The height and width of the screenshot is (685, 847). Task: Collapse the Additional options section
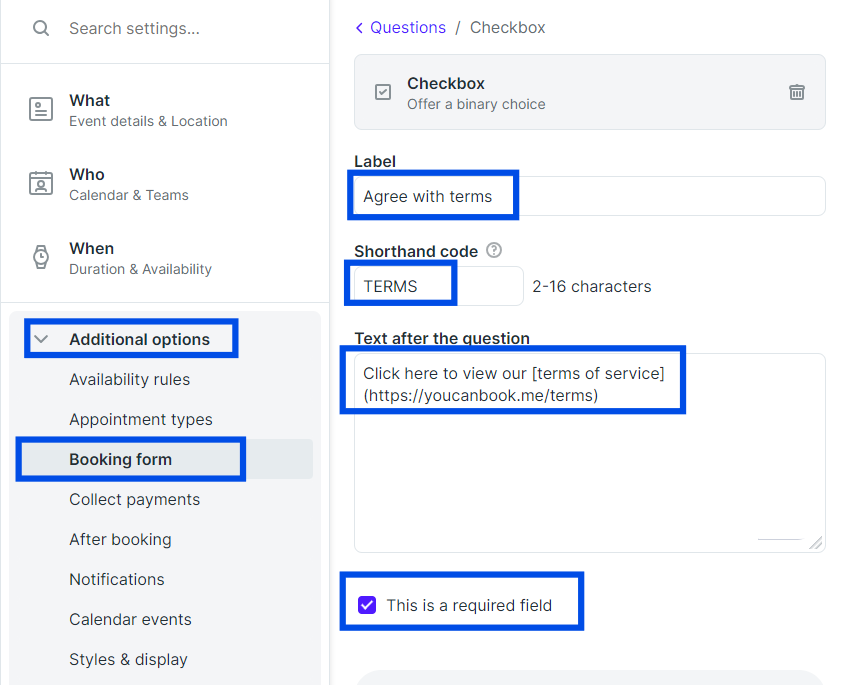(x=41, y=339)
